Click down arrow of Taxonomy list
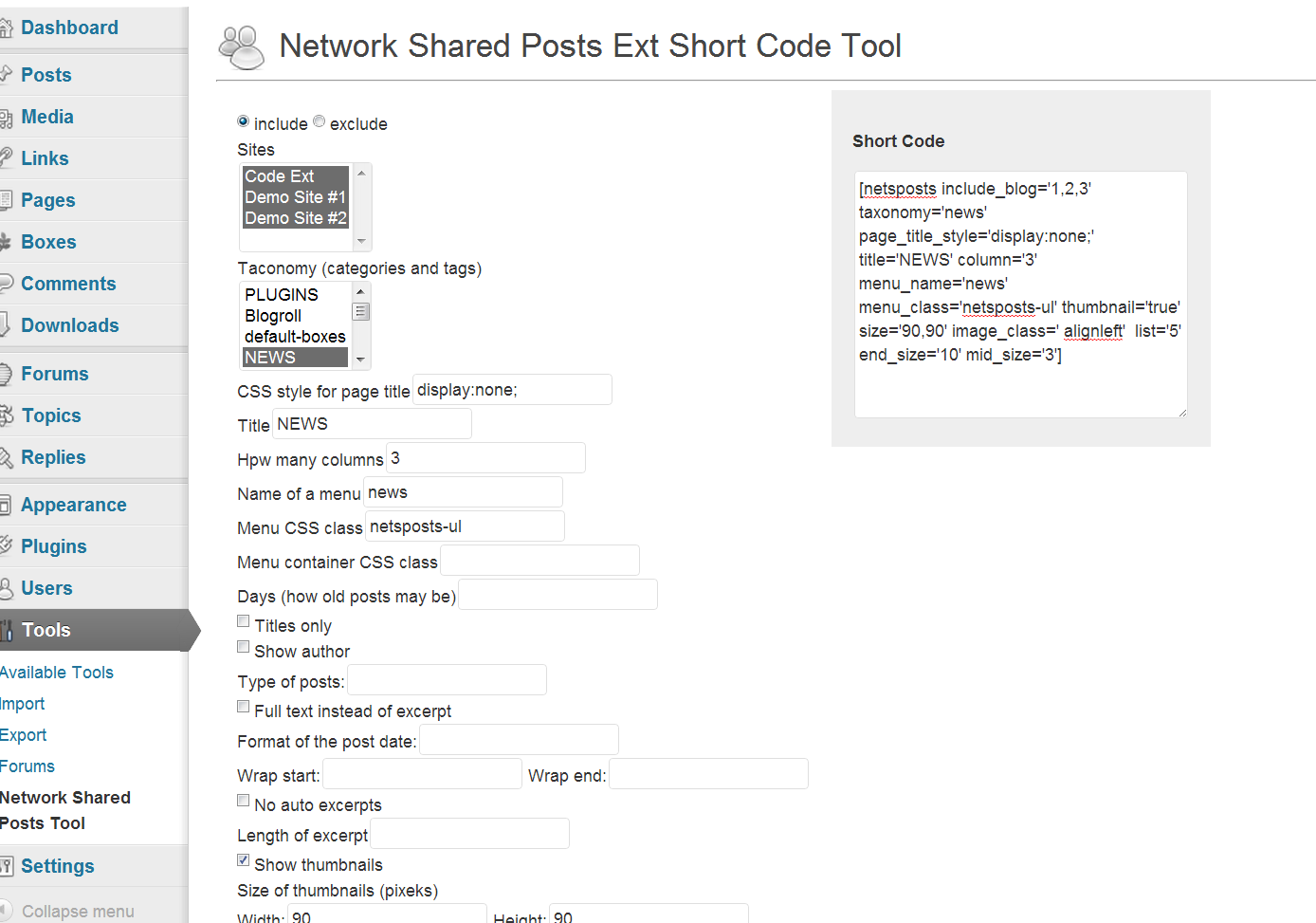Viewport: 1316px width, 923px height. point(360,360)
